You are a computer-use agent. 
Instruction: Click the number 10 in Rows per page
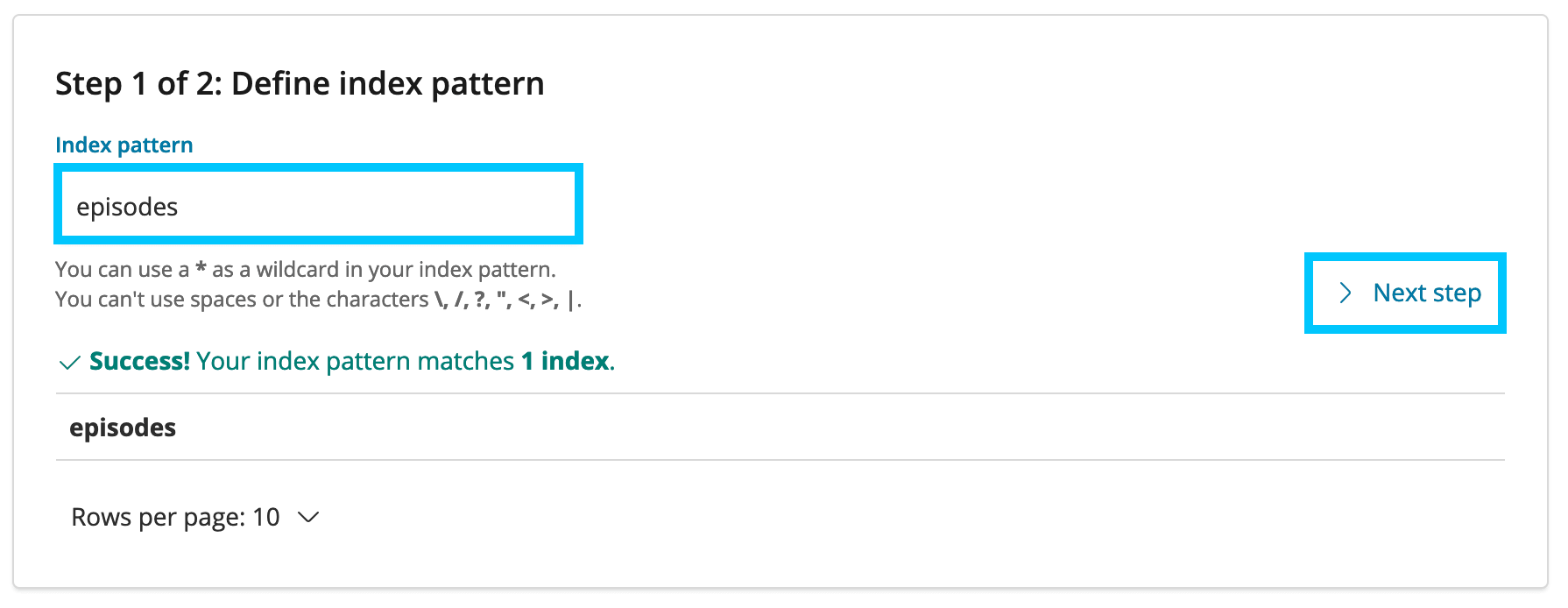pos(266,518)
